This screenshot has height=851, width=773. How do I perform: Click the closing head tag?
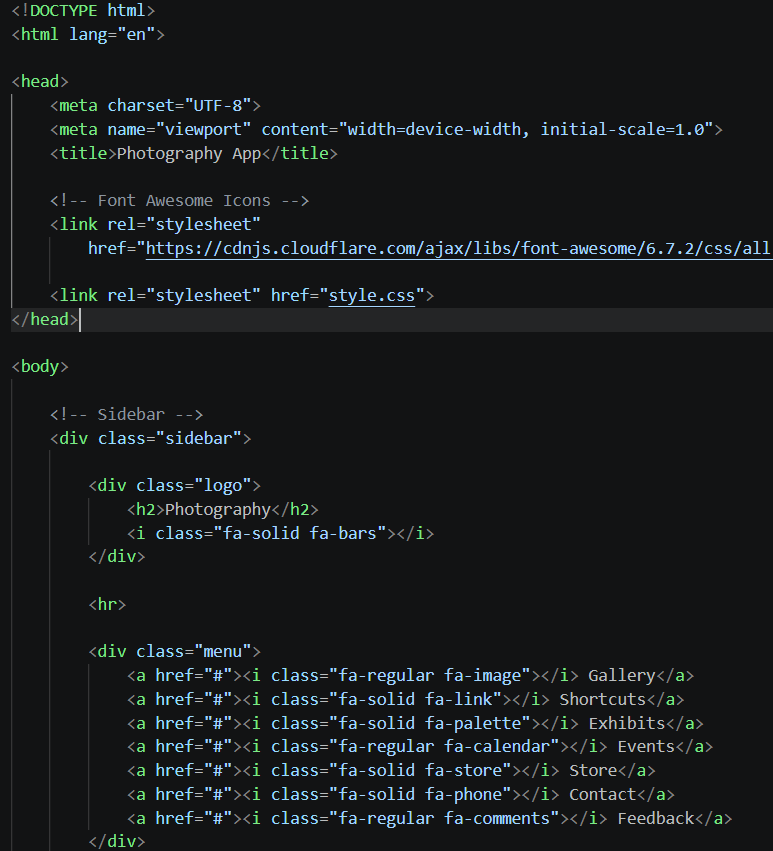(45, 320)
